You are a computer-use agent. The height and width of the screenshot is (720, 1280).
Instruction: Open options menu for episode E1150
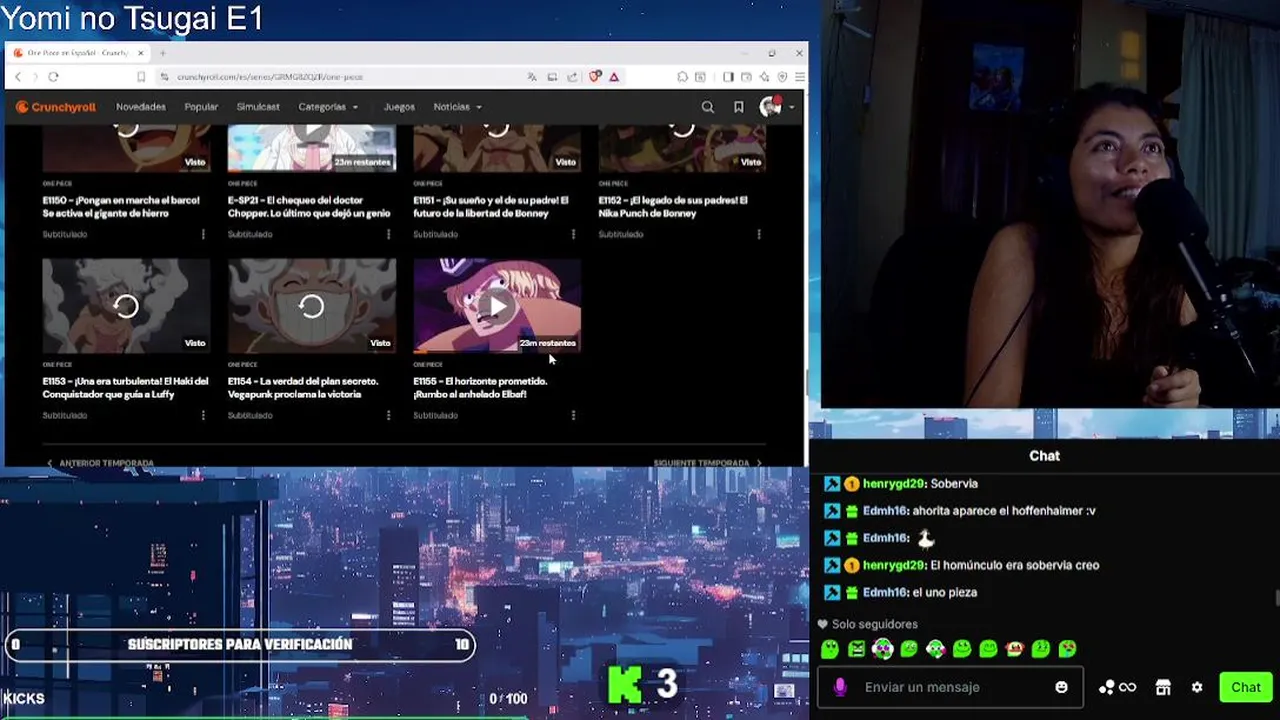(203, 234)
